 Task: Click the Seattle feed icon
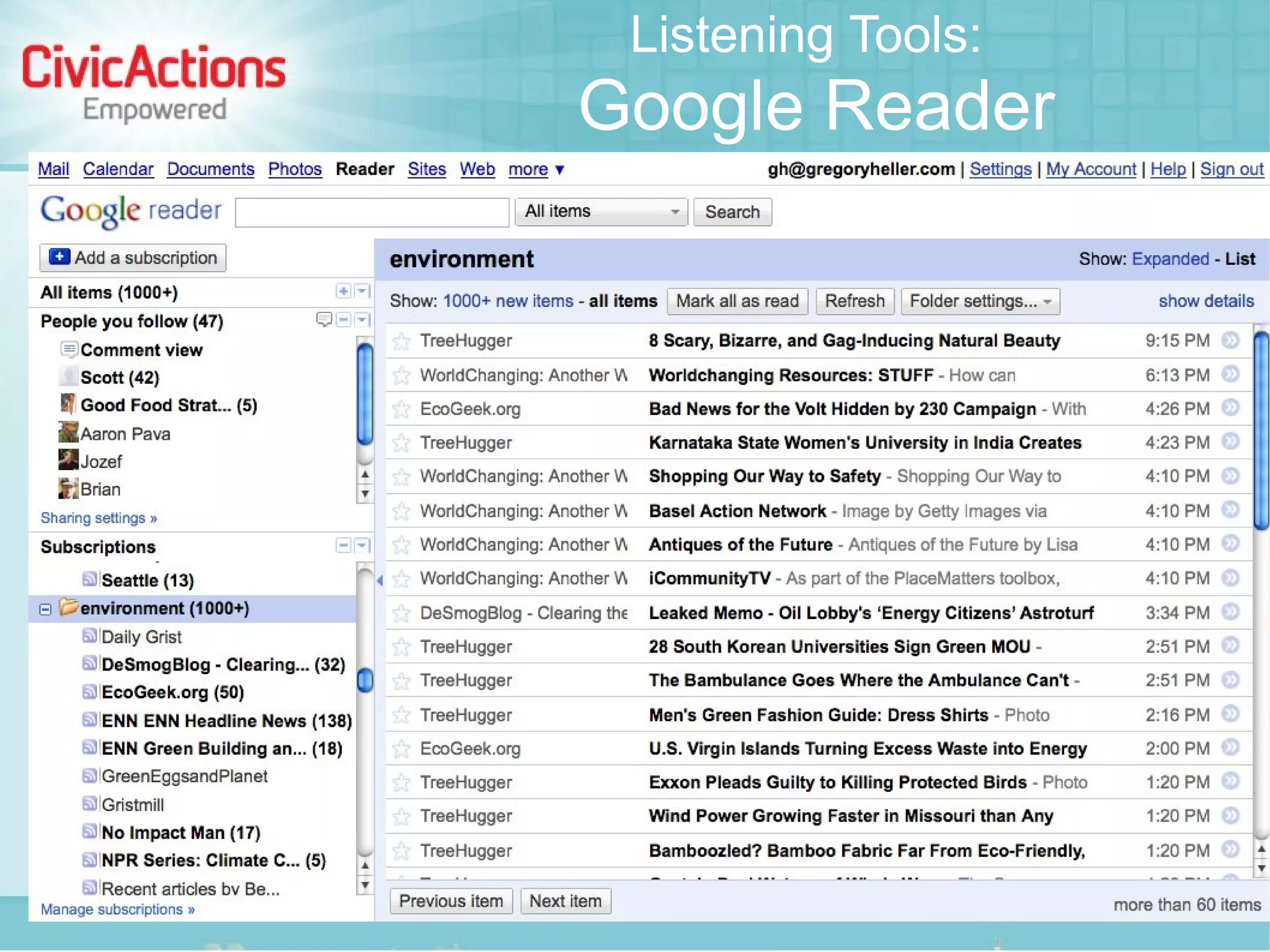(90, 579)
